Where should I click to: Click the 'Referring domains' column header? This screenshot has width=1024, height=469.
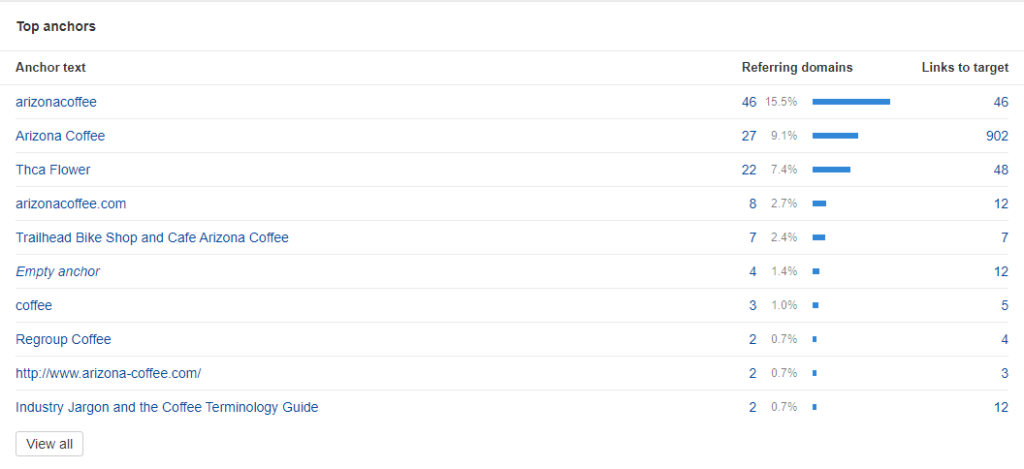click(x=797, y=68)
